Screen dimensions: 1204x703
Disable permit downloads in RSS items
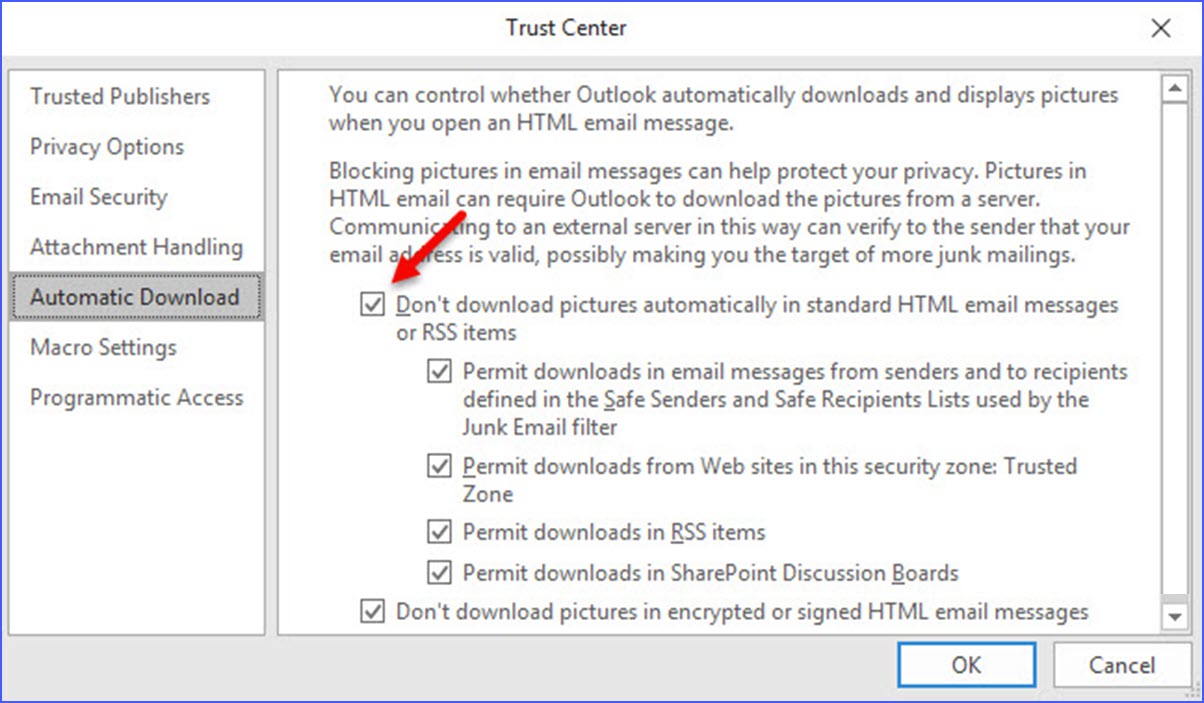tap(439, 532)
